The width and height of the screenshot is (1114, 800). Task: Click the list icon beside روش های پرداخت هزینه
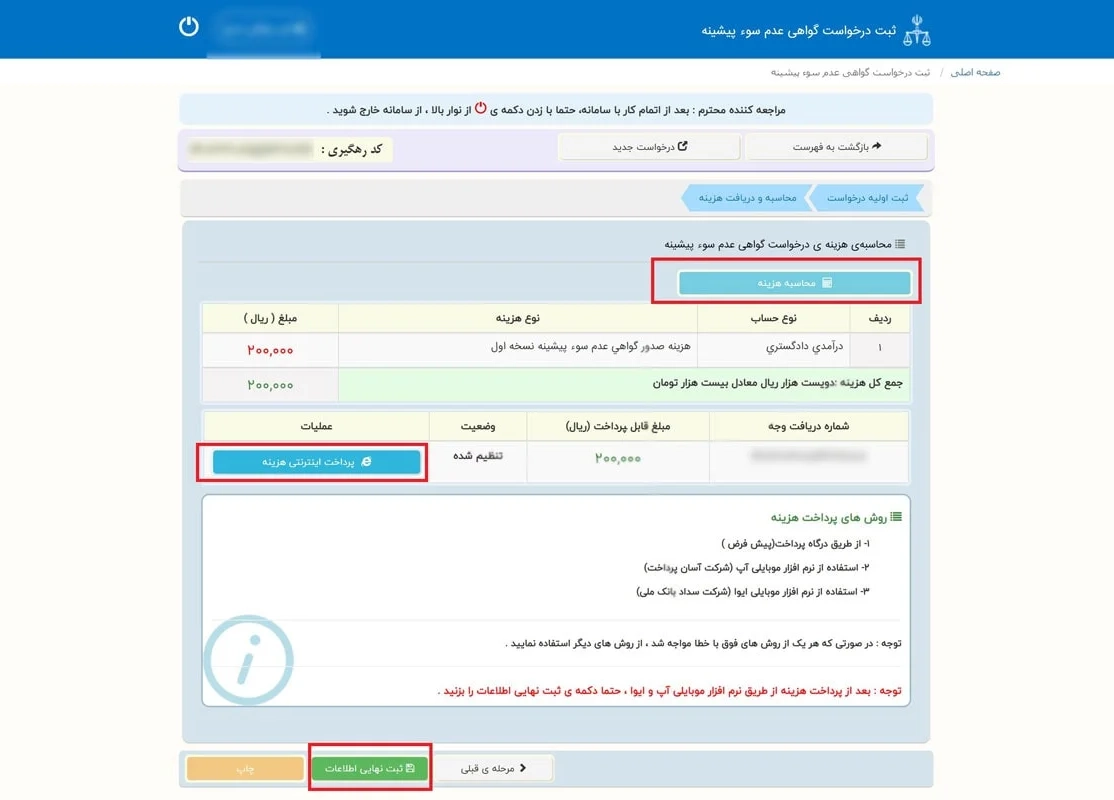(896, 517)
